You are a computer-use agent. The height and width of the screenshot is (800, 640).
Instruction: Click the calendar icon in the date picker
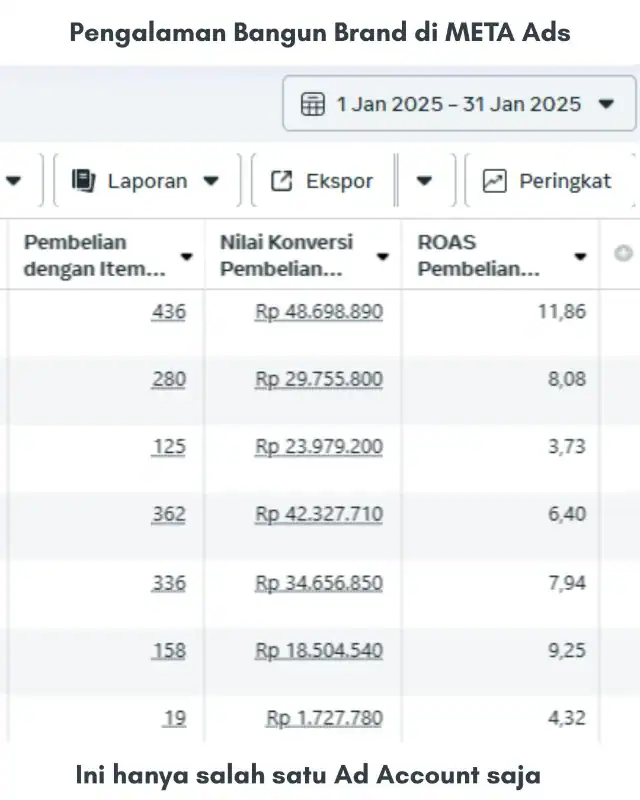click(x=314, y=103)
